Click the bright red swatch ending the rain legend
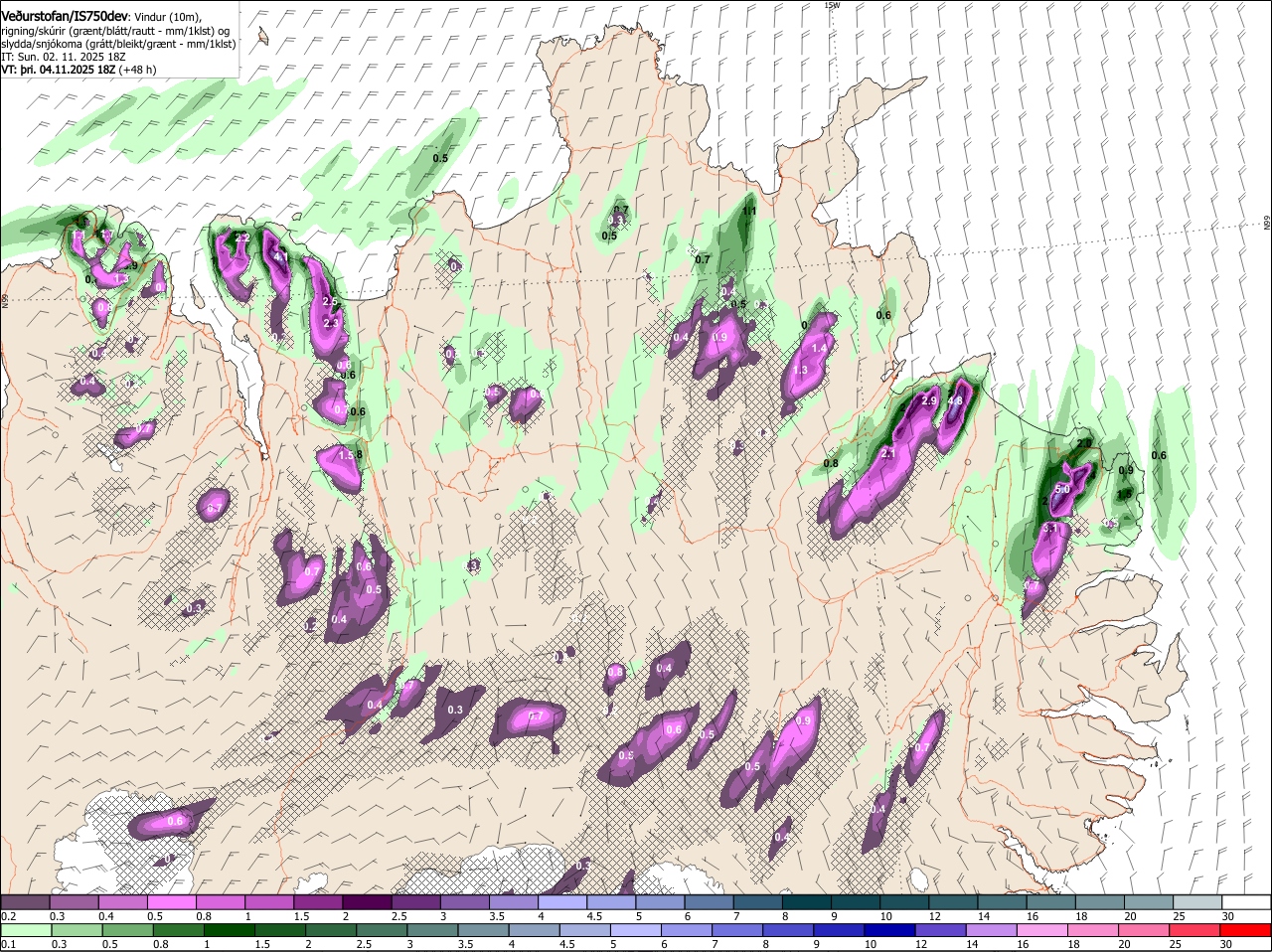Image resolution: width=1272 pixels, height=952 pixels. 1247,931
